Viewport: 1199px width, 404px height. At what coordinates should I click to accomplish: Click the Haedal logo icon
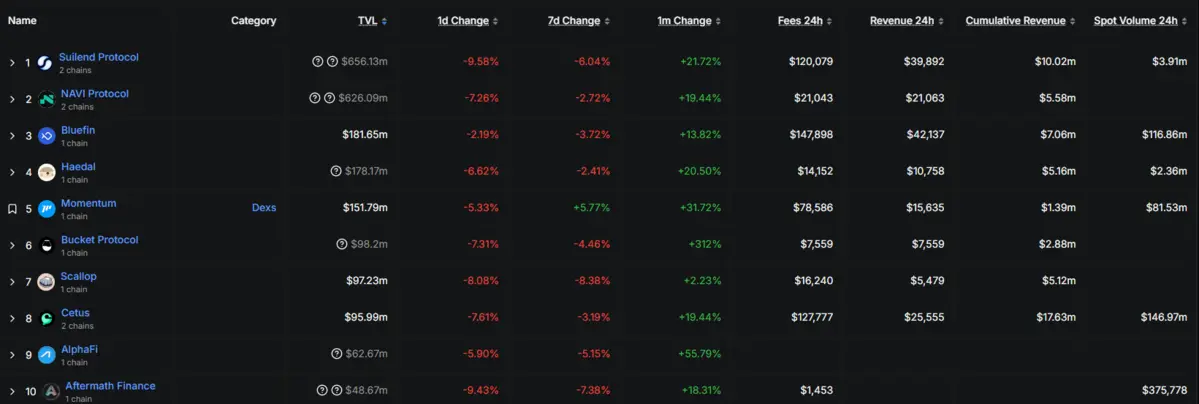[46, 172]
